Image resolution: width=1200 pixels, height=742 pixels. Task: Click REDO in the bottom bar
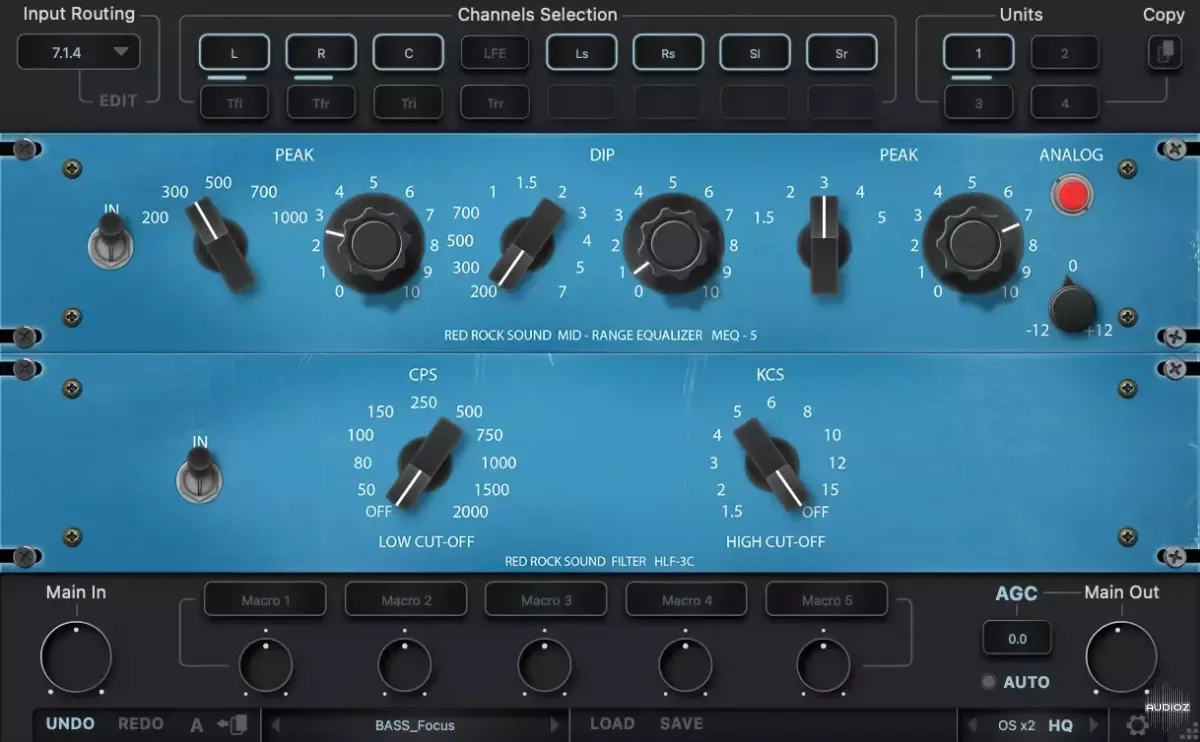coord(141,724)
